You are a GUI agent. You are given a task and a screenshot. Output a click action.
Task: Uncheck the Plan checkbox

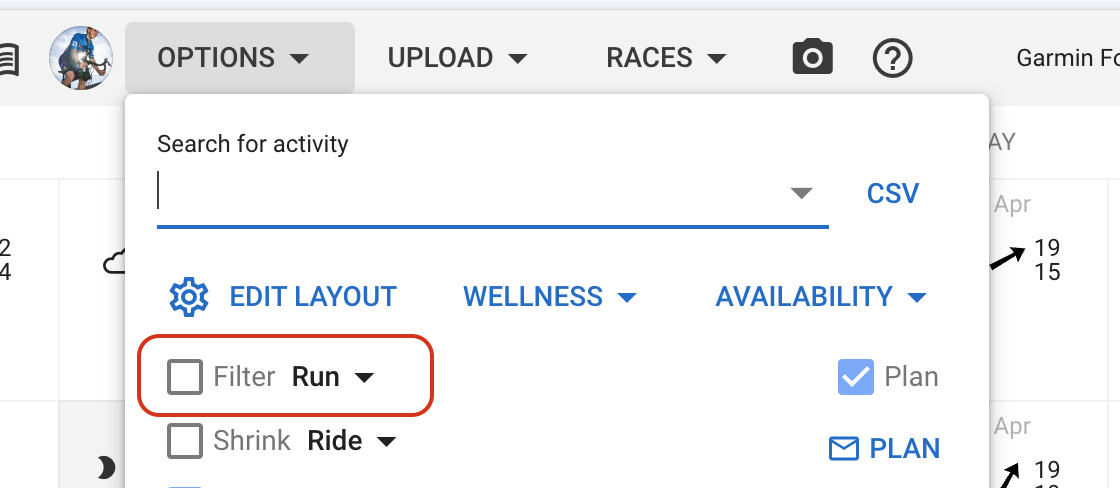(855, 377)
